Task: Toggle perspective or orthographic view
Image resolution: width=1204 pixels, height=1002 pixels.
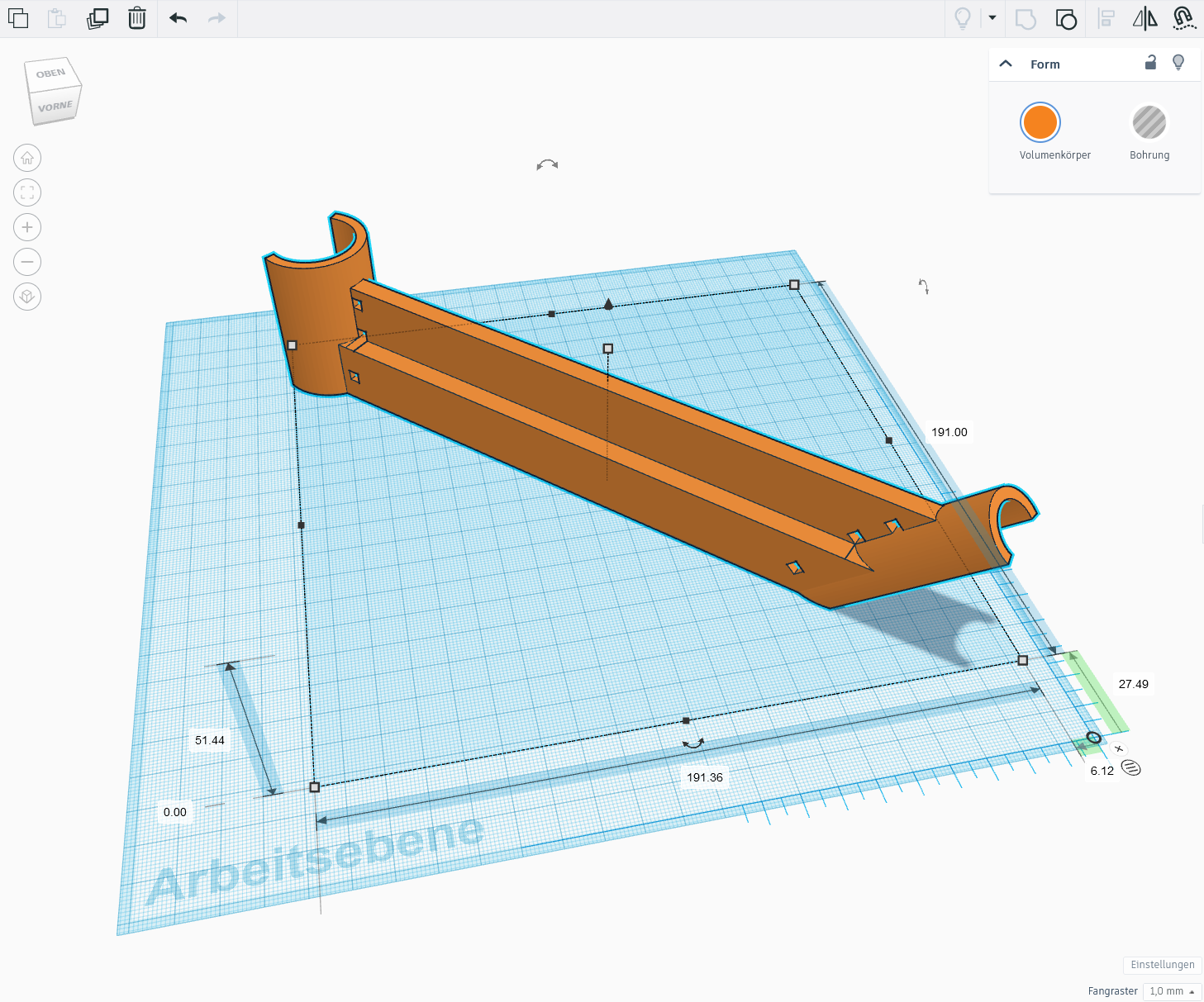Action: click(27, 297)
